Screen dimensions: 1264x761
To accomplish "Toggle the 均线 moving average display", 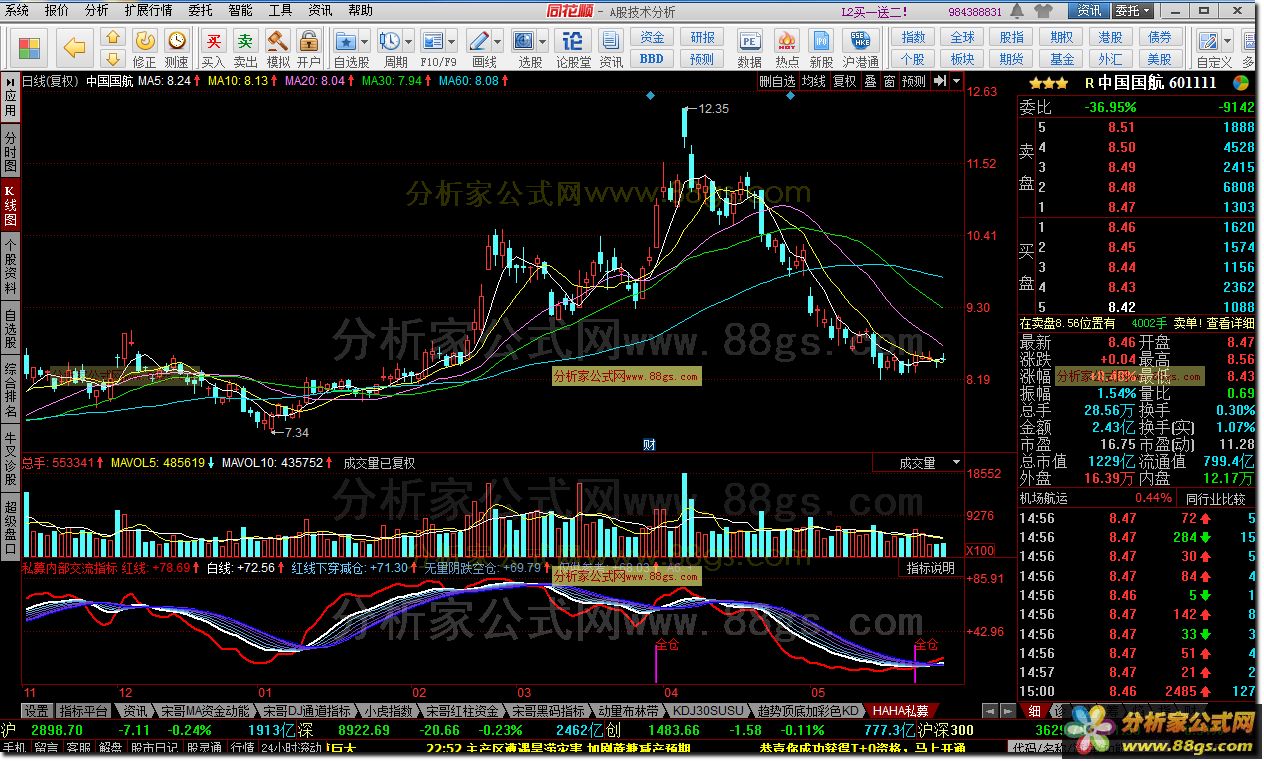I will click(x=814, y=81).
